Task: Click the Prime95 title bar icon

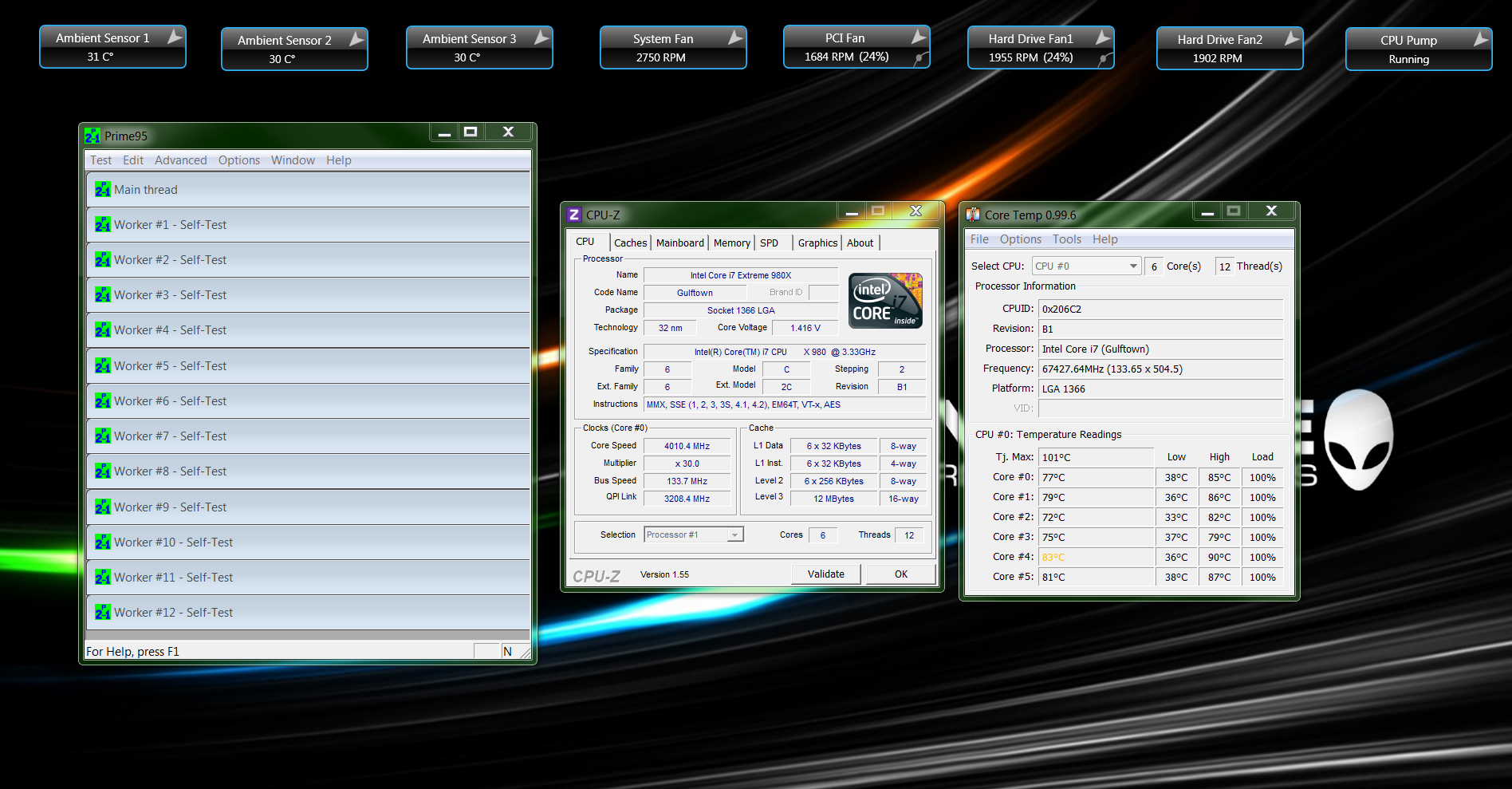Action: (93, 136)
